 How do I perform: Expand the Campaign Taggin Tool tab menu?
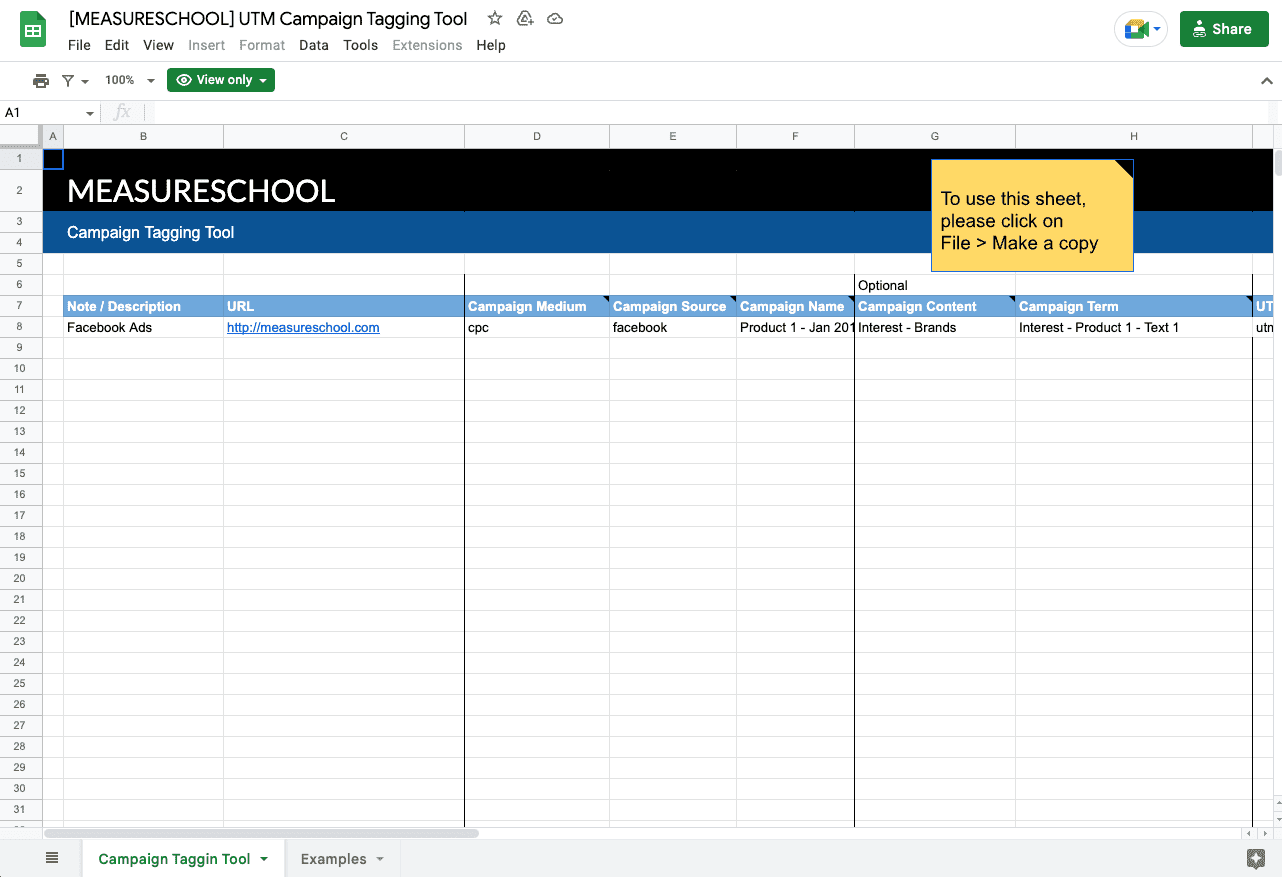tap(264, 858)
